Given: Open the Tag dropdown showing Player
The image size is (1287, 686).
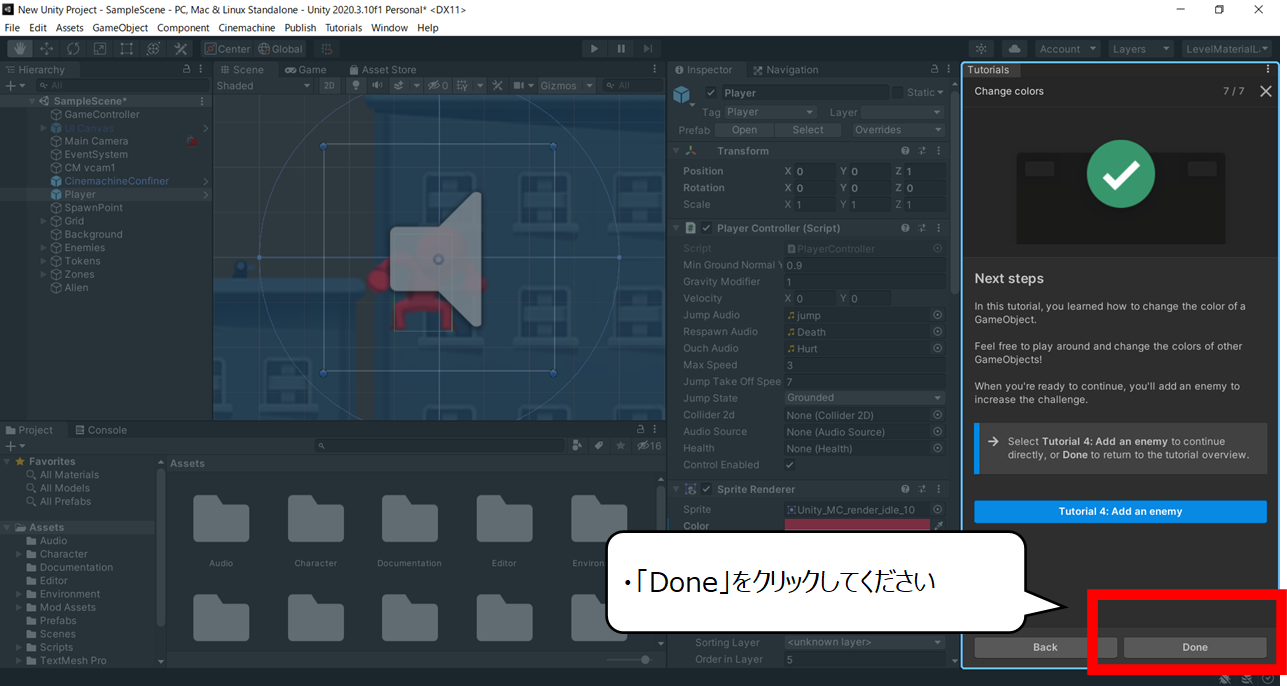Looking at the screenshot, I should pyautogui.click(x=770, y=112).
